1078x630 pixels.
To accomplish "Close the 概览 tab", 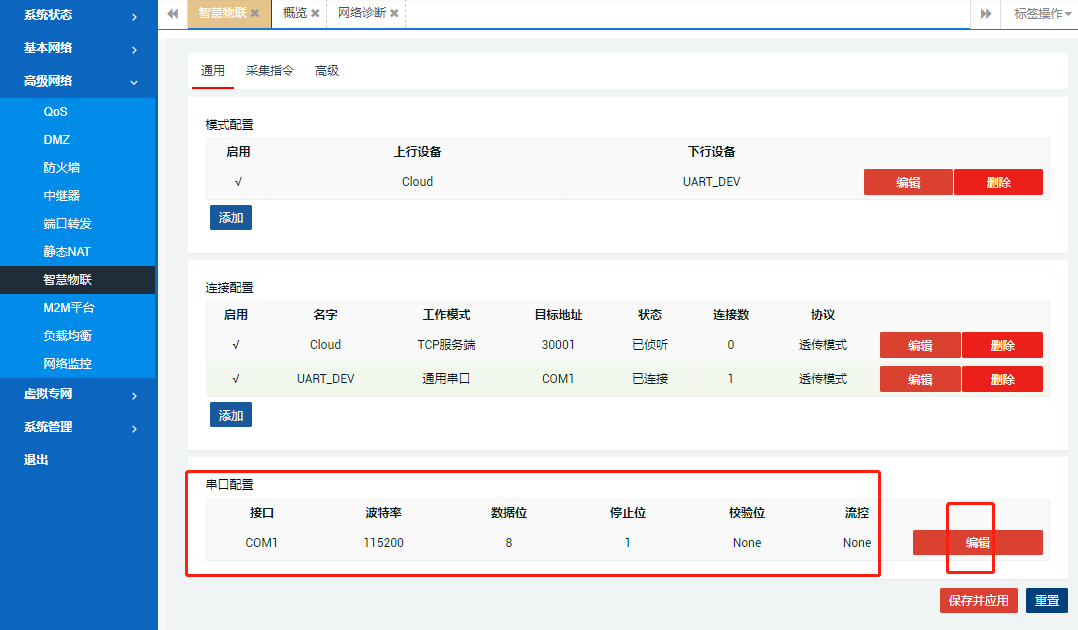I will click(317, 14).
